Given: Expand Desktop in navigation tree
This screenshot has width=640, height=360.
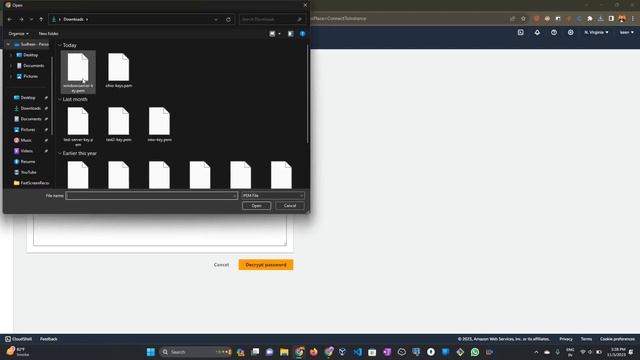Looking at the screenshot, I should [x=11, y=55].
